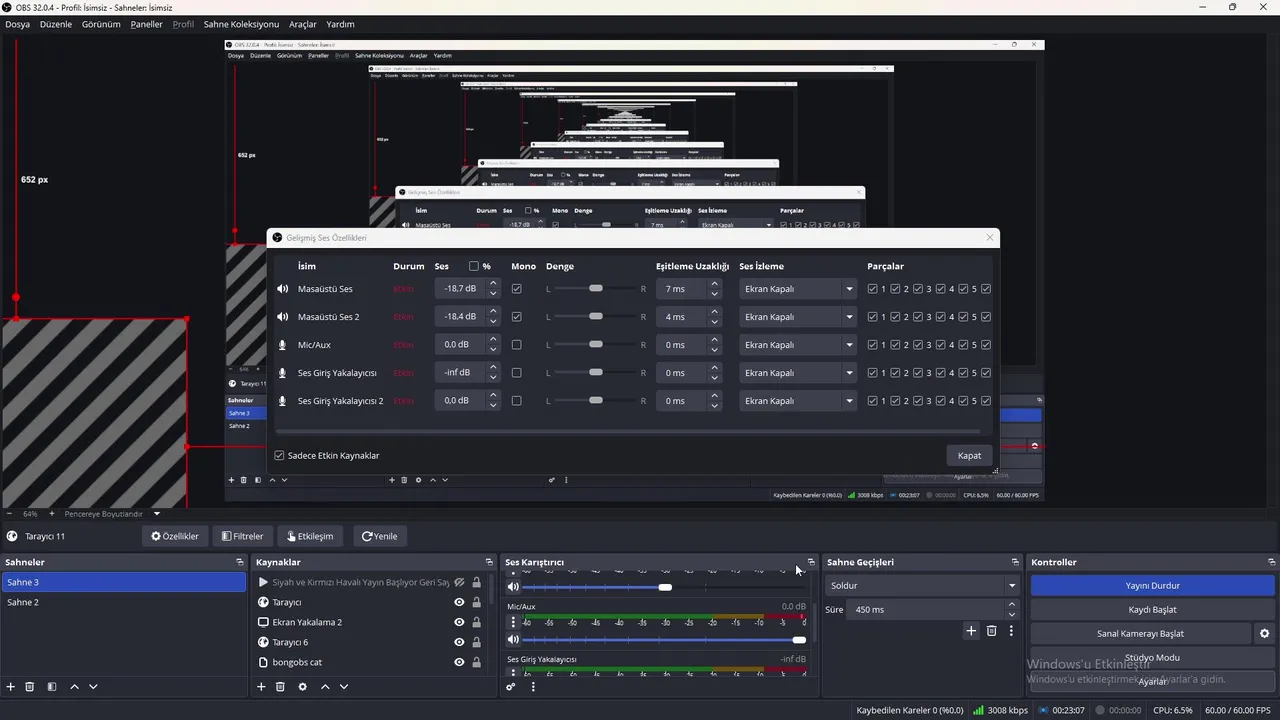
Task: Open virtual camera settings gear
Action: click(1264, 634)
